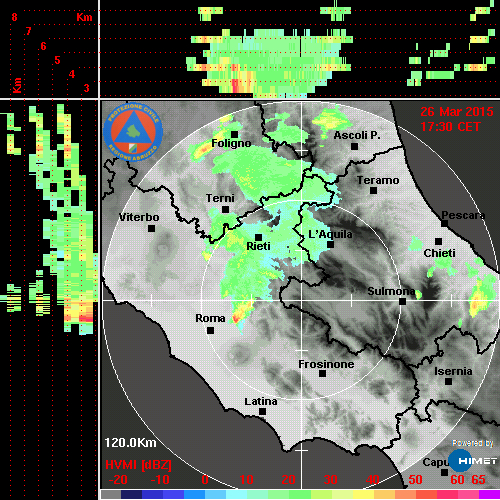Select the Foligno city marker square
The width and height of the screenshot is (500, 500).
click(235, 134)
